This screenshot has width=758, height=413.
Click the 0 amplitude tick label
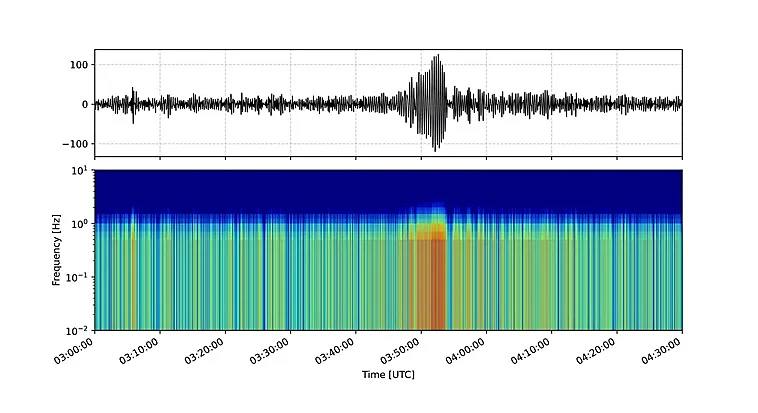click(x=85, y=104)
